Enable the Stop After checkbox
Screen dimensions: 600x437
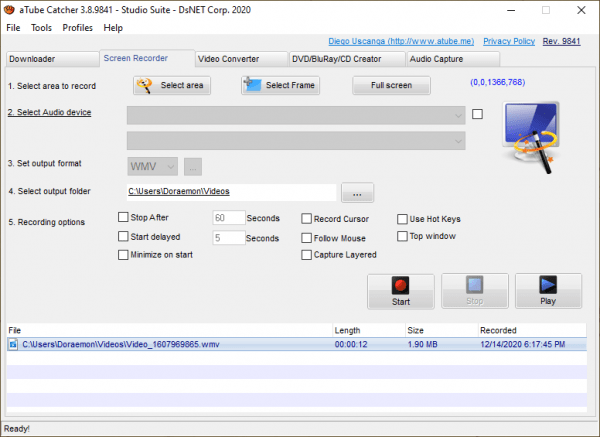(x=123, y=217)
